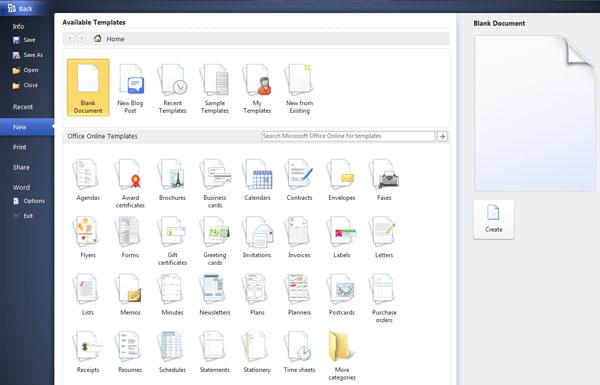This screenshot has height=385, width=600.
Task: Click the Blank Document preview thumbnail
Action: (535, 113)
